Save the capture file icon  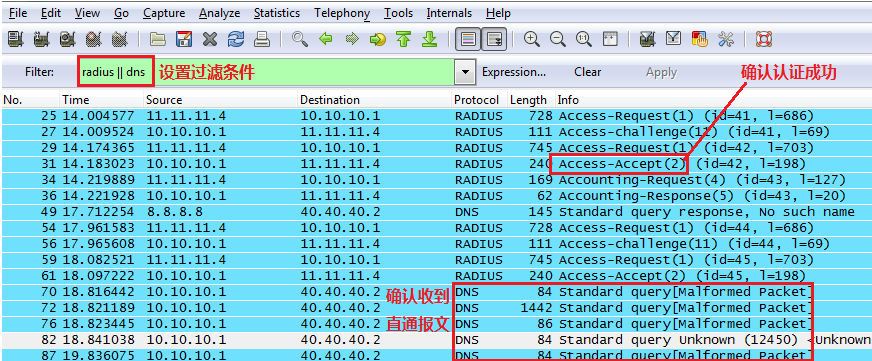(184, 39)
